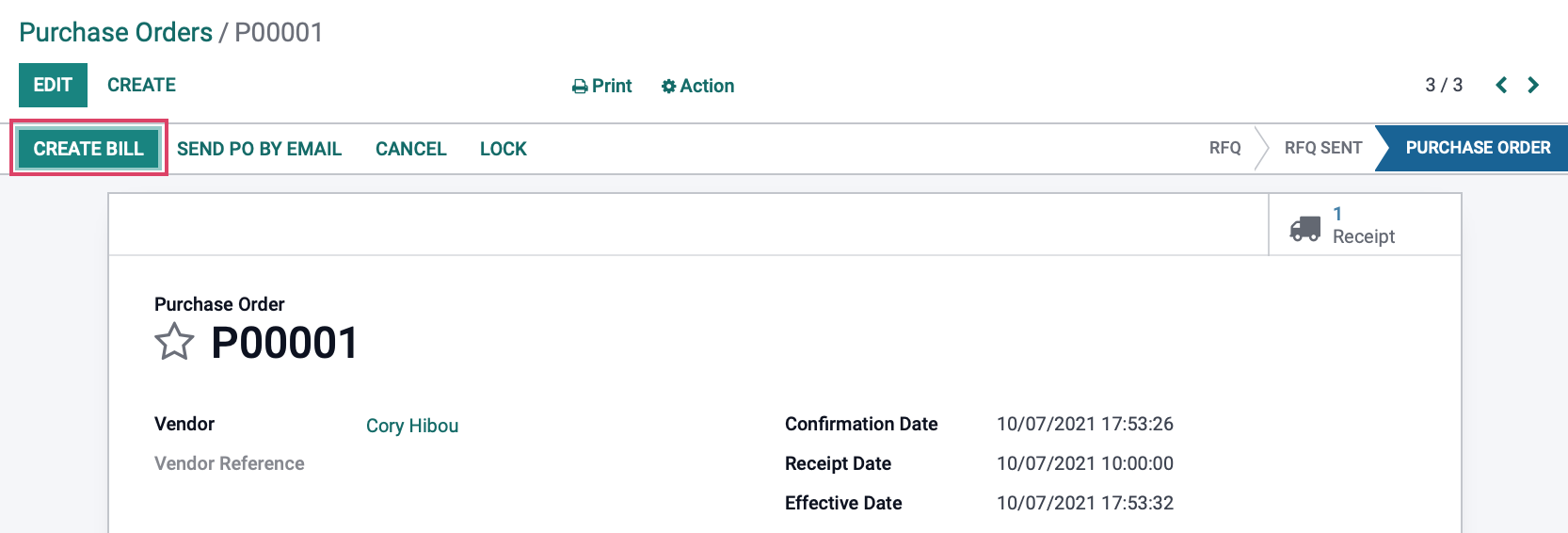Screen dimensions: 1568x533
Task: Mark P00001 as favorite with star icon
Action: (x=174, y=342)
